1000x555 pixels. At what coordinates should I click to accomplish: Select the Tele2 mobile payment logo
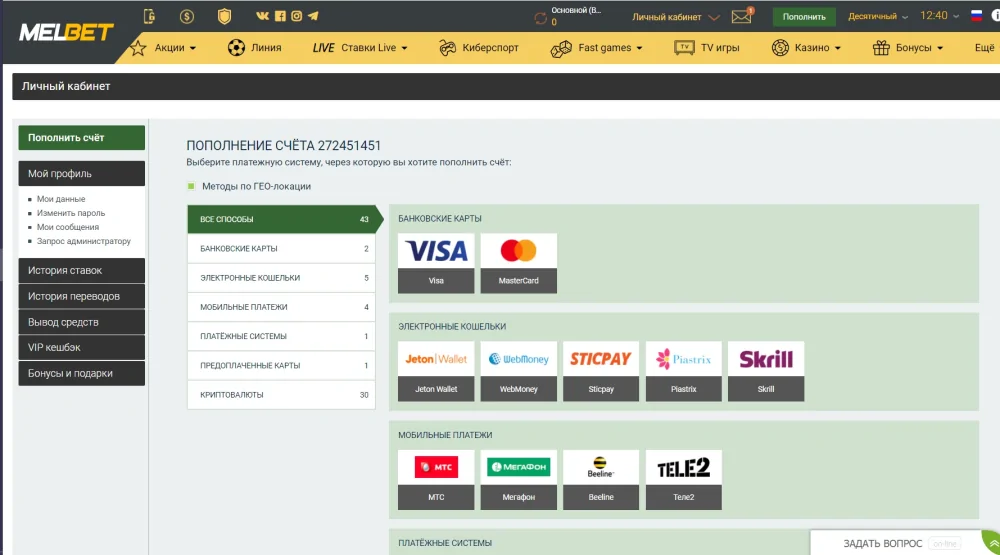tap(683, 468)
